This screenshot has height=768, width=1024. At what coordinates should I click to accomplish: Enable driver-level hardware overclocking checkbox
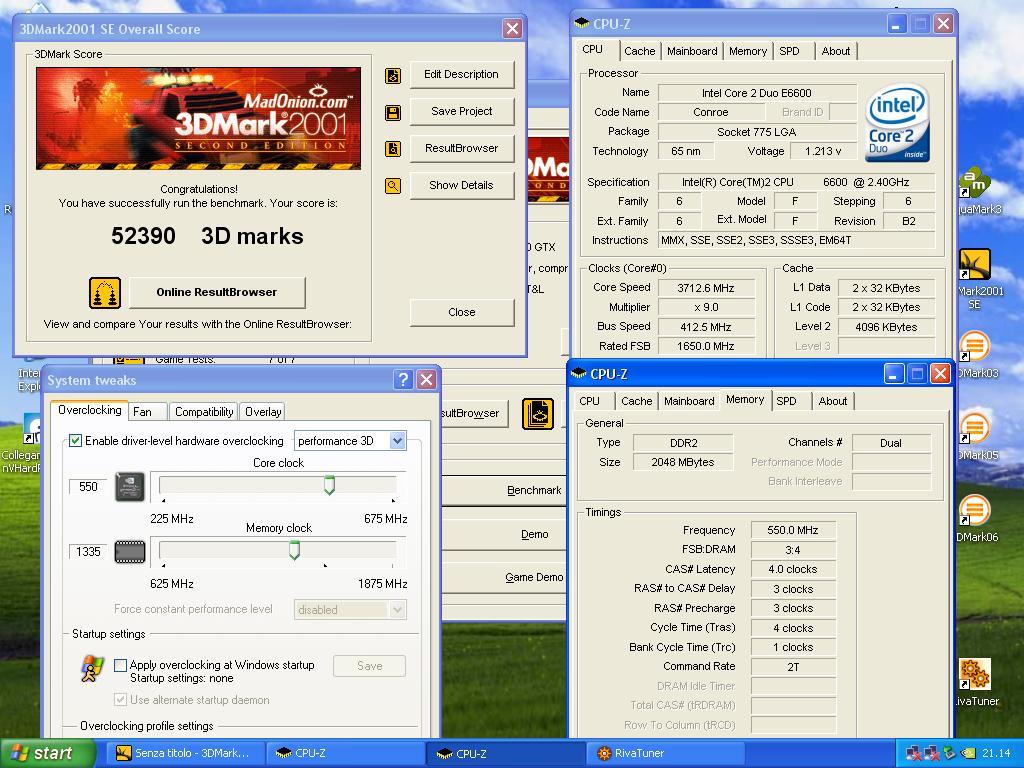click(76, 441)
